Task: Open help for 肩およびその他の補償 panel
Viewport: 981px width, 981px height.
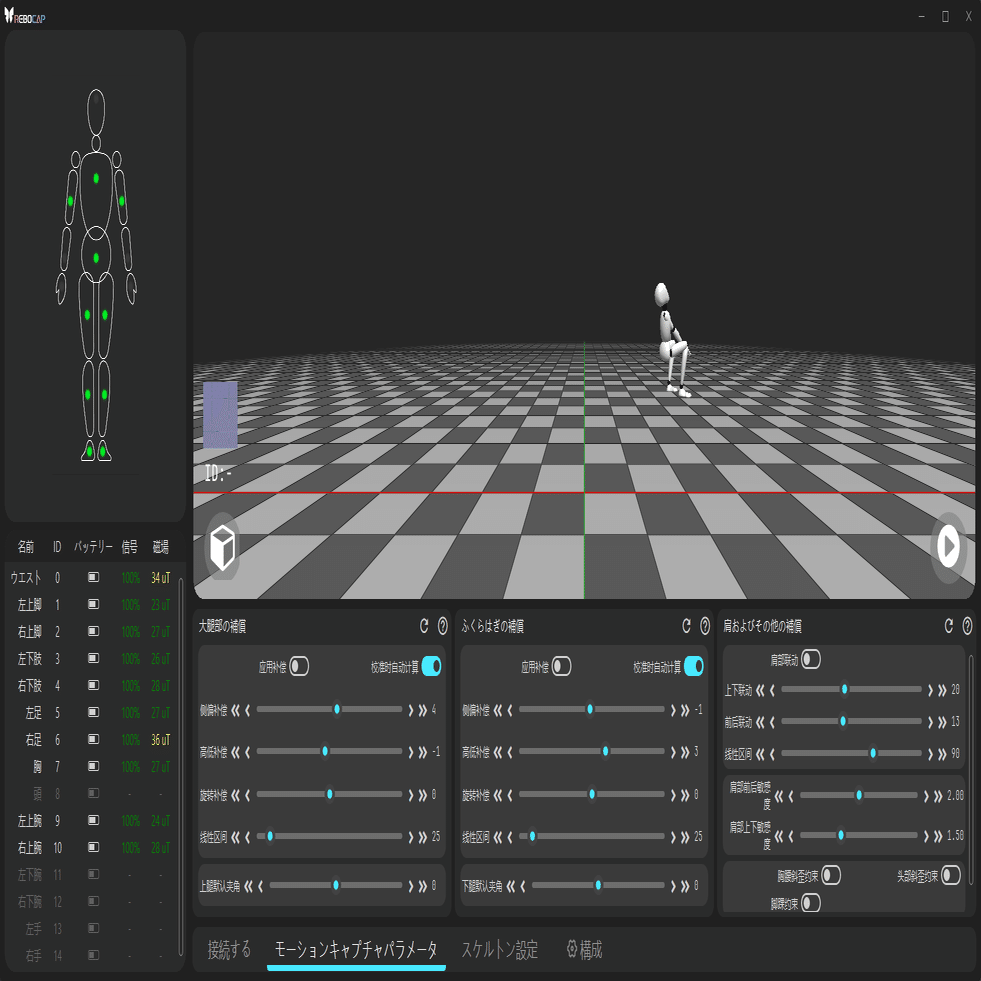Action: 967,626
